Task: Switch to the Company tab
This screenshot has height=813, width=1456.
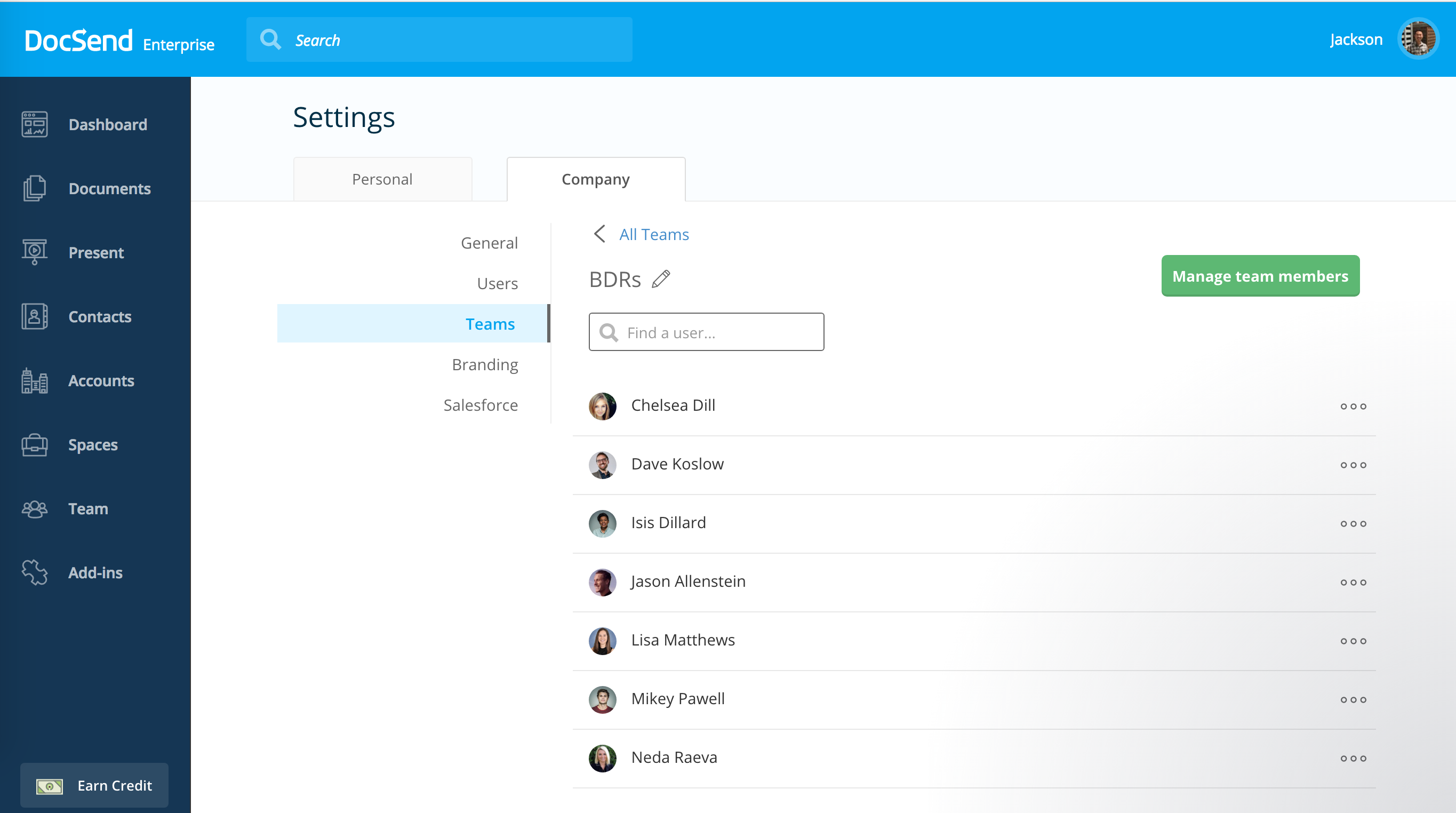Action: pos(596,179)
